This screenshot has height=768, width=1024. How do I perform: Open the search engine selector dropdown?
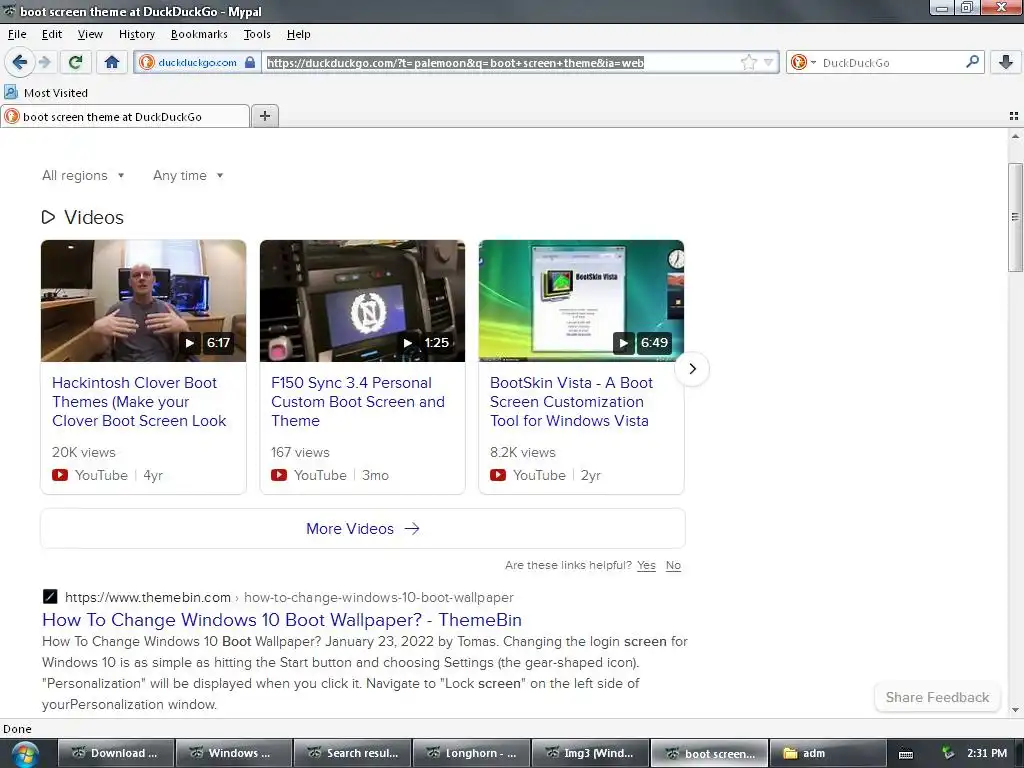coord(803,62)
